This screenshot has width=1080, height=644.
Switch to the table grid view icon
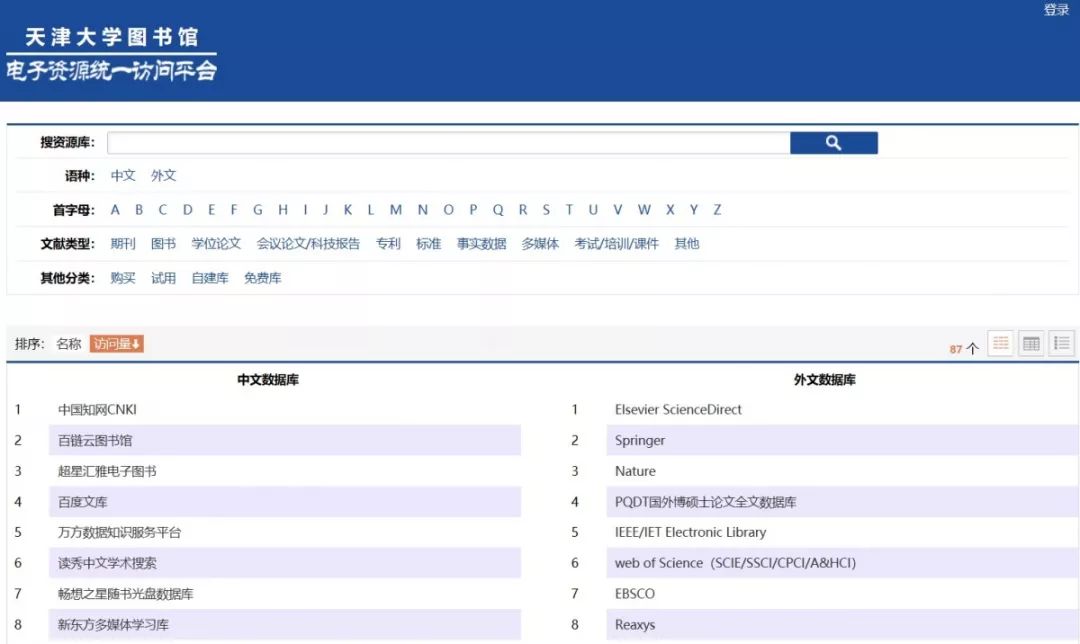click(x=1031, y=343)
